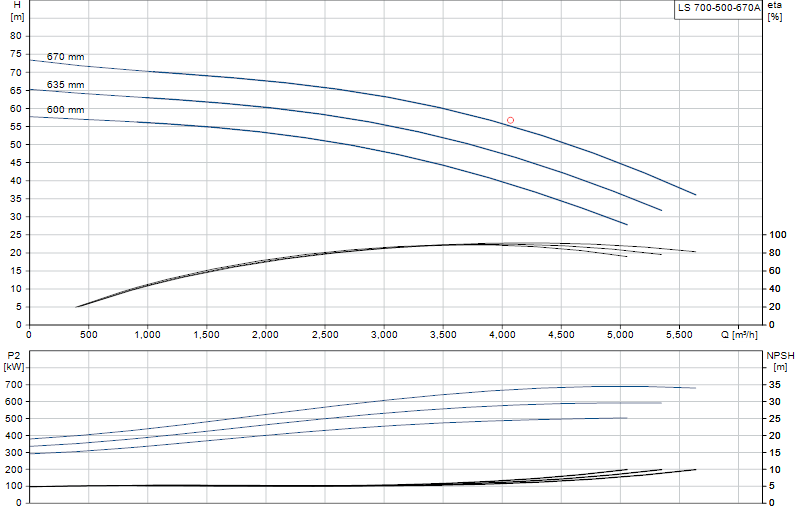Click the red duty point circle marker
800x520 pixels.
510,120
